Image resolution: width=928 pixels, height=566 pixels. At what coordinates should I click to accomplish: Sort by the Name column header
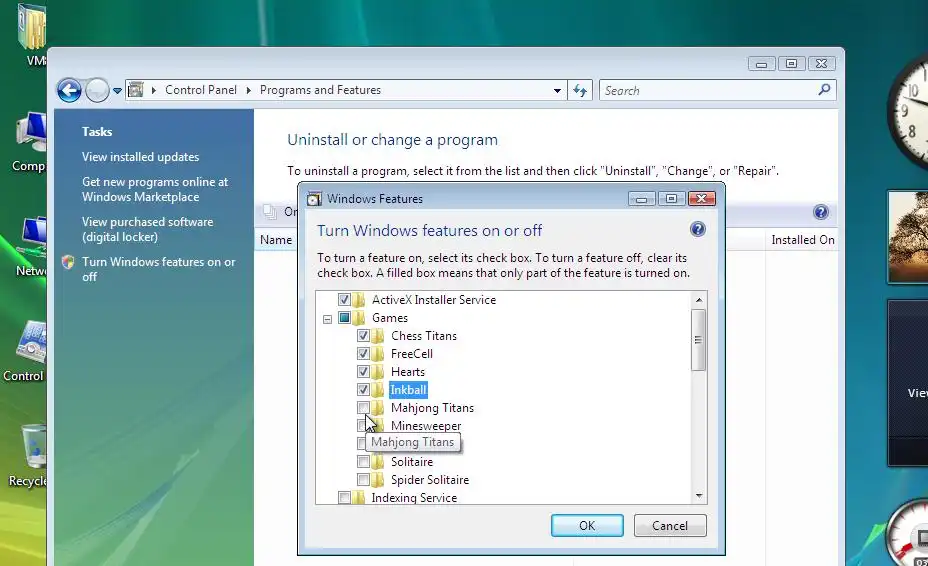pyautogui.click(x=276, y=240)
